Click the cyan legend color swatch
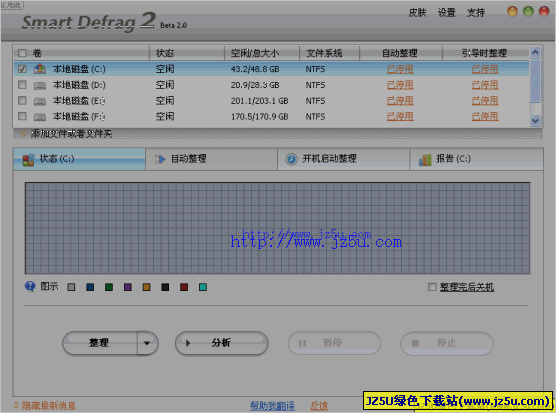 203,287
